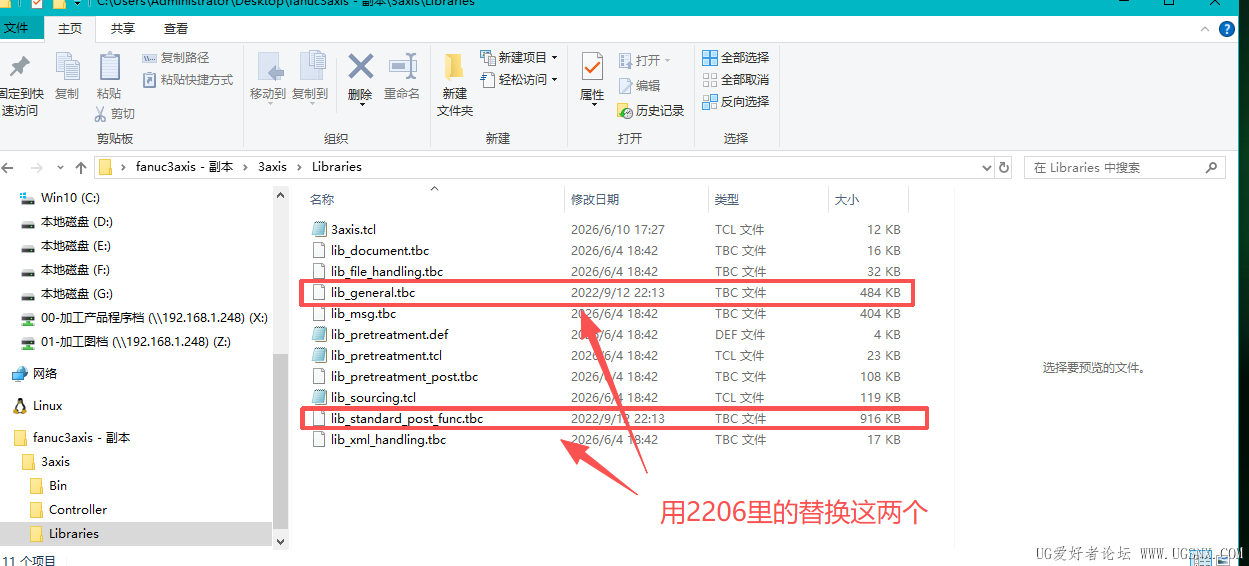Click the Refresh button beside the address bar
The image size is (1249, 566).
[x=1004, y=167]
